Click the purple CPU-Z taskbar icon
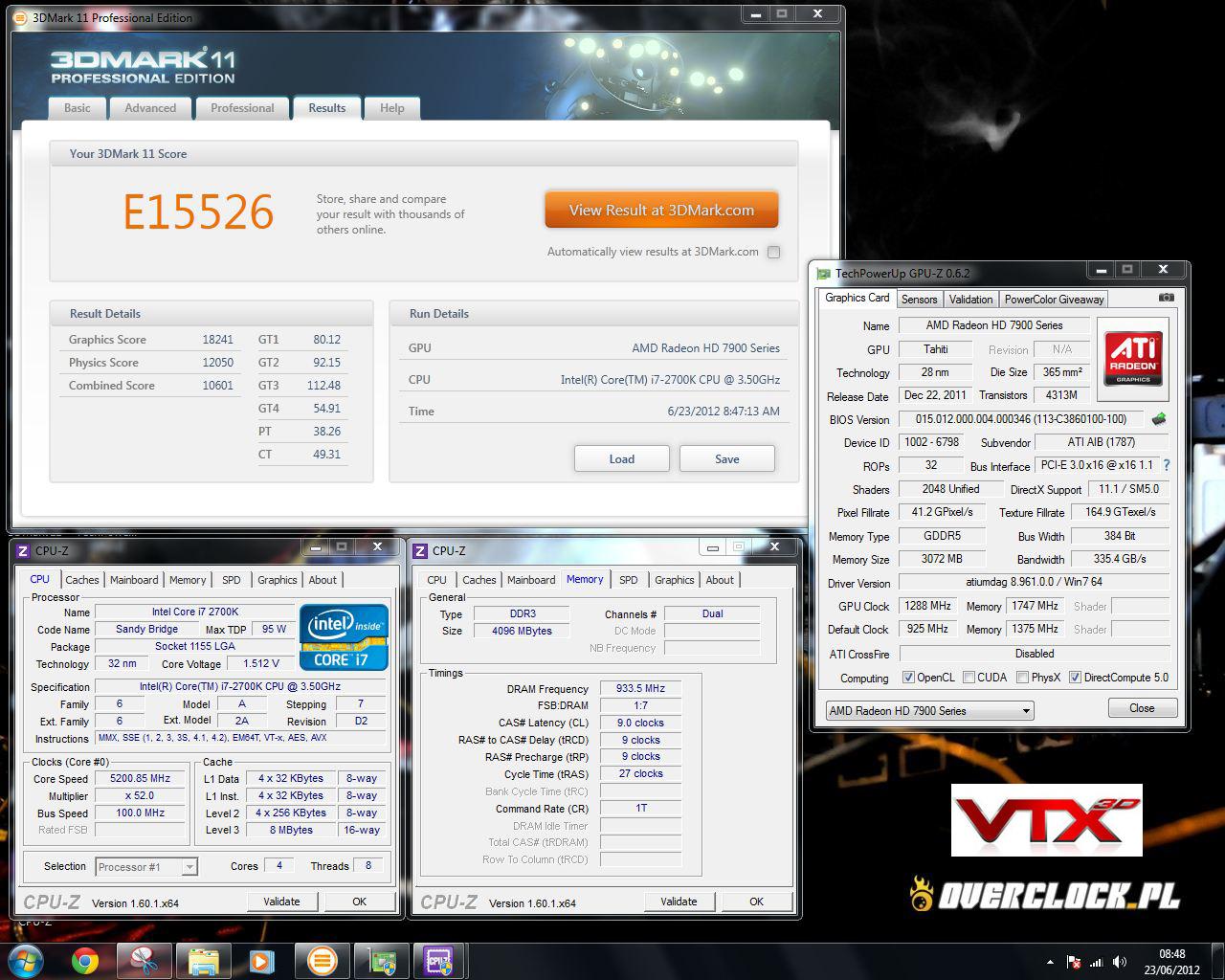The height and width of the screenshot is (980, 1225). (439, 961)
